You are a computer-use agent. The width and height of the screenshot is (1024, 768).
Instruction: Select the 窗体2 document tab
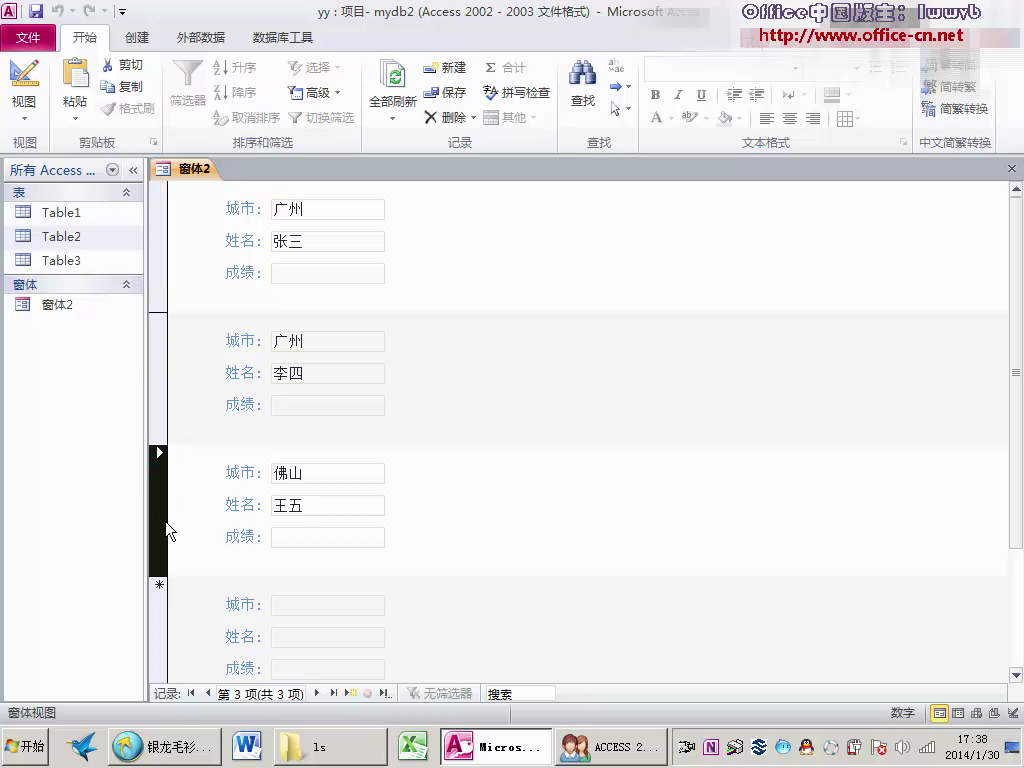185,169
